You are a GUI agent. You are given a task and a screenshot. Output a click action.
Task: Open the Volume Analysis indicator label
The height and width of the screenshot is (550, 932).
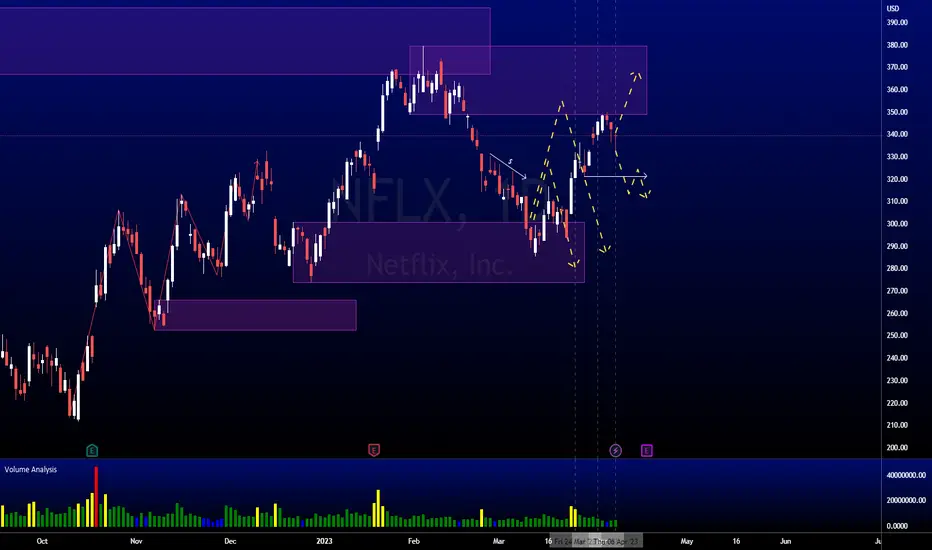coord(31,469)
